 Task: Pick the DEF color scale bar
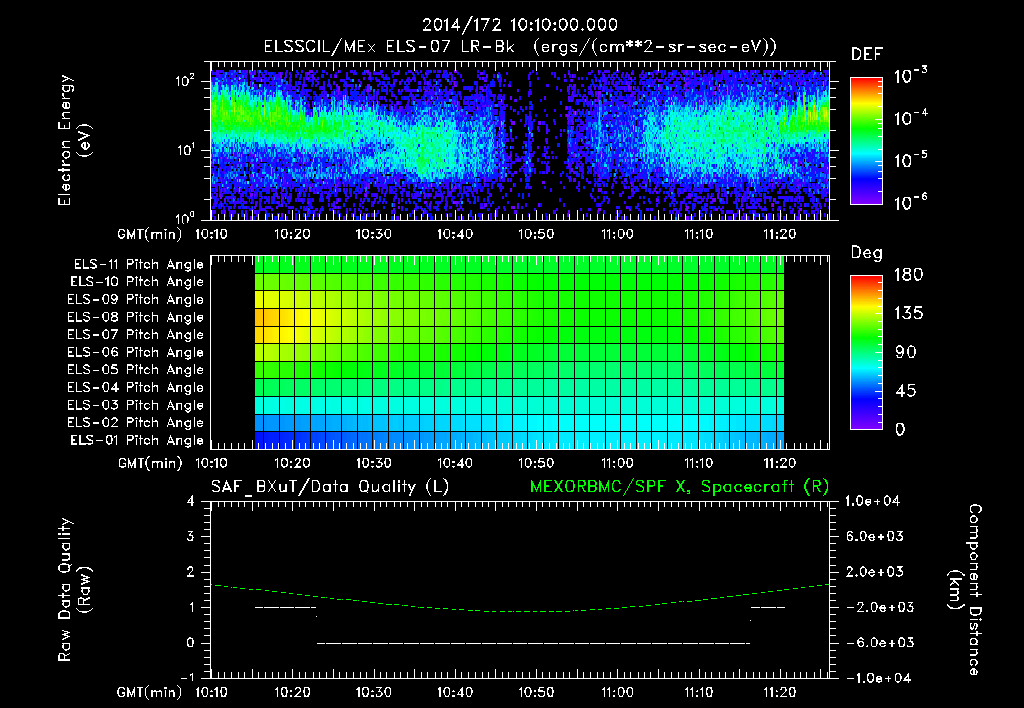point(867,141)
